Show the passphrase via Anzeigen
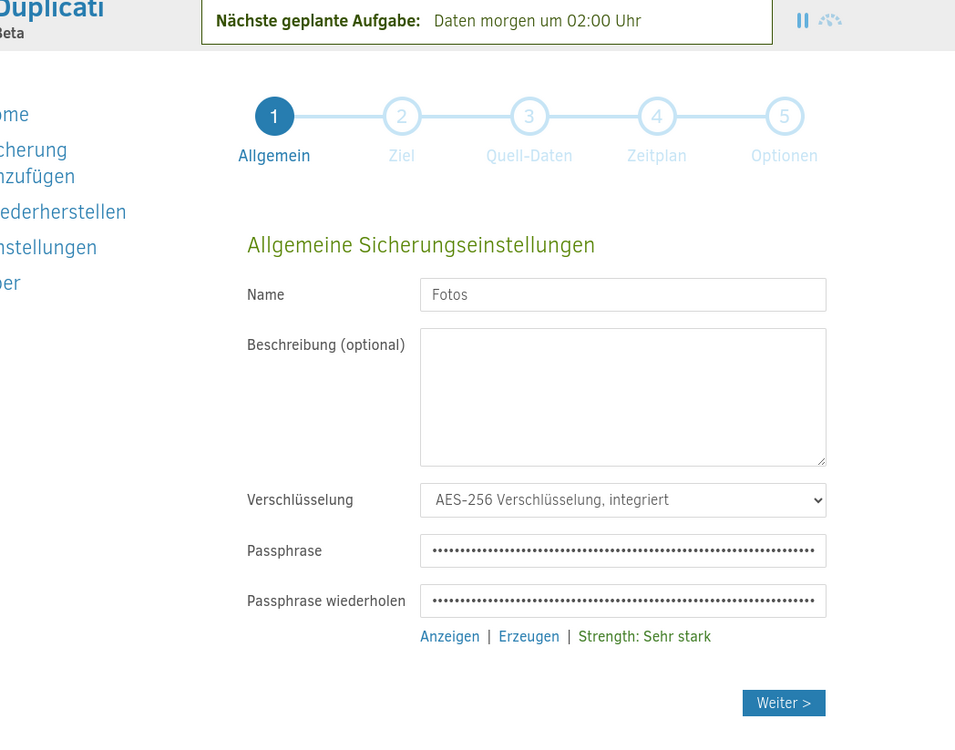Viewport: 955px width, 750px height. tap(449, 637)
